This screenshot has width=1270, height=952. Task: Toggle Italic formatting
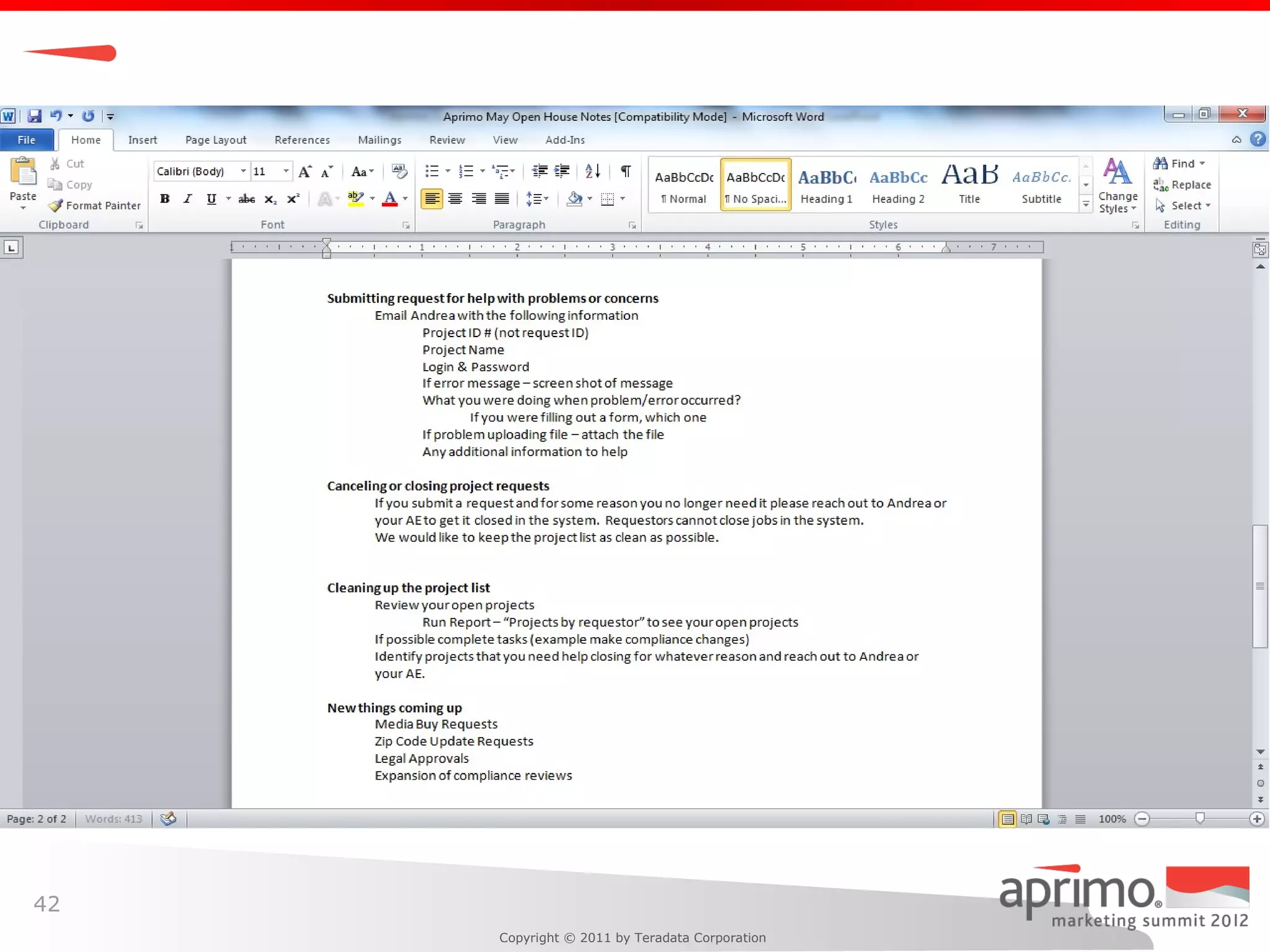tap(187, 199)
